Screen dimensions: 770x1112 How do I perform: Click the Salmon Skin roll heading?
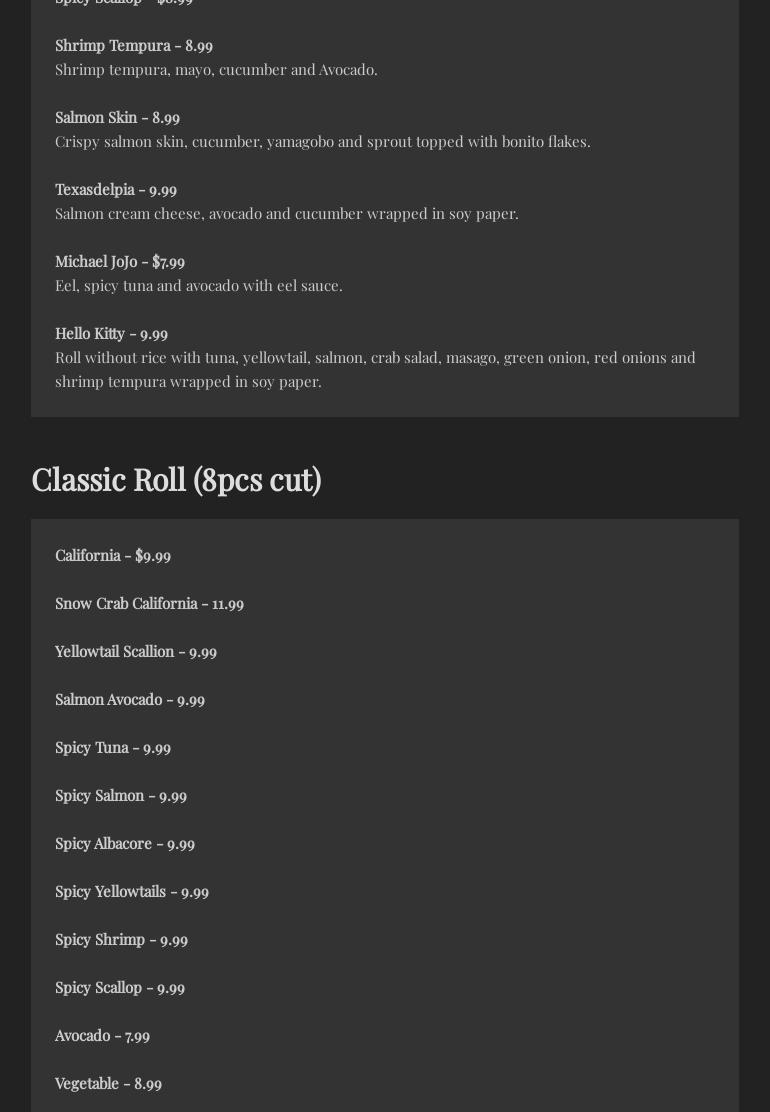click(117, 117)
